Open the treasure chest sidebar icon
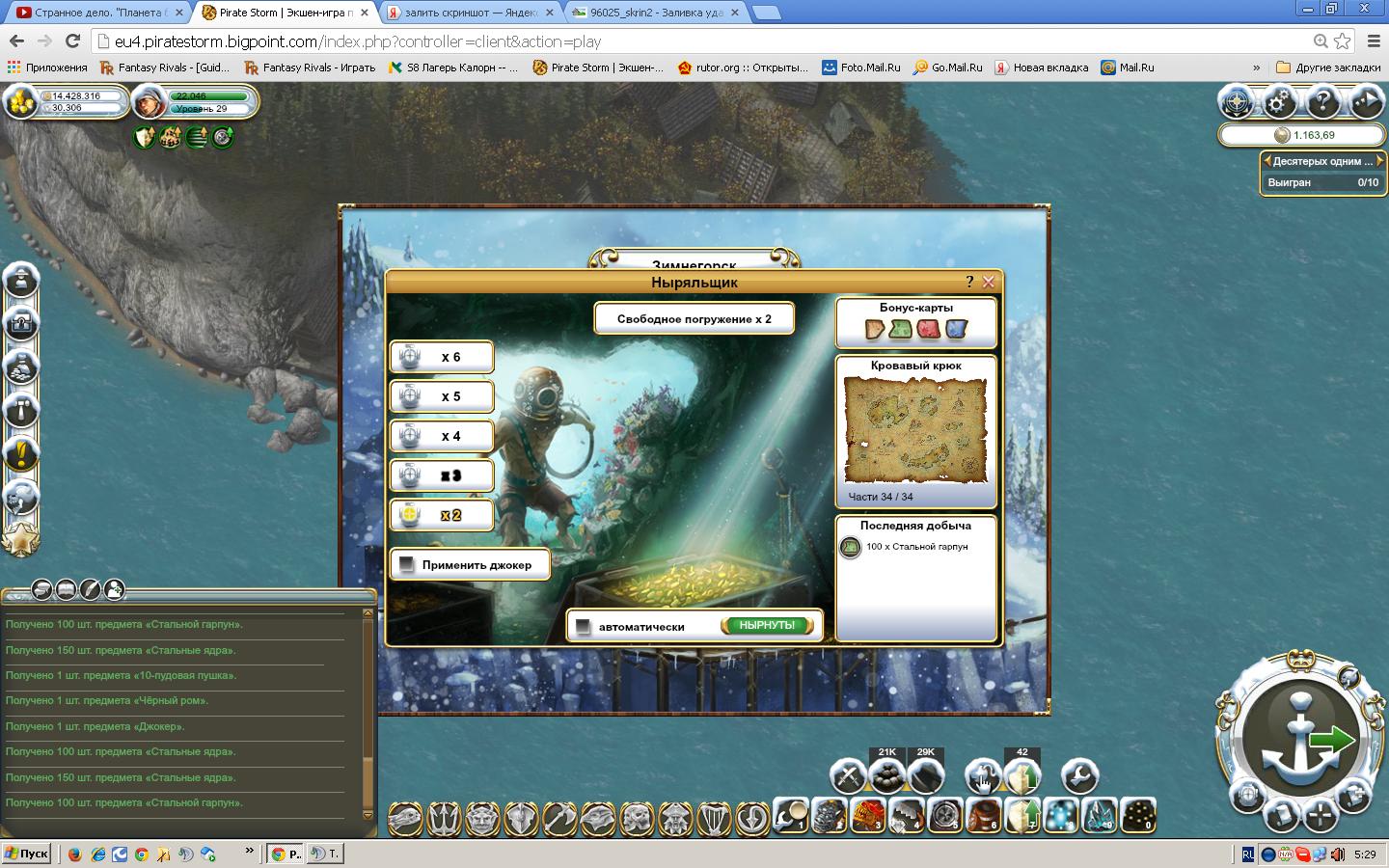The width and height of the screenshot is (1389, 868). click(x=21, y=323)
